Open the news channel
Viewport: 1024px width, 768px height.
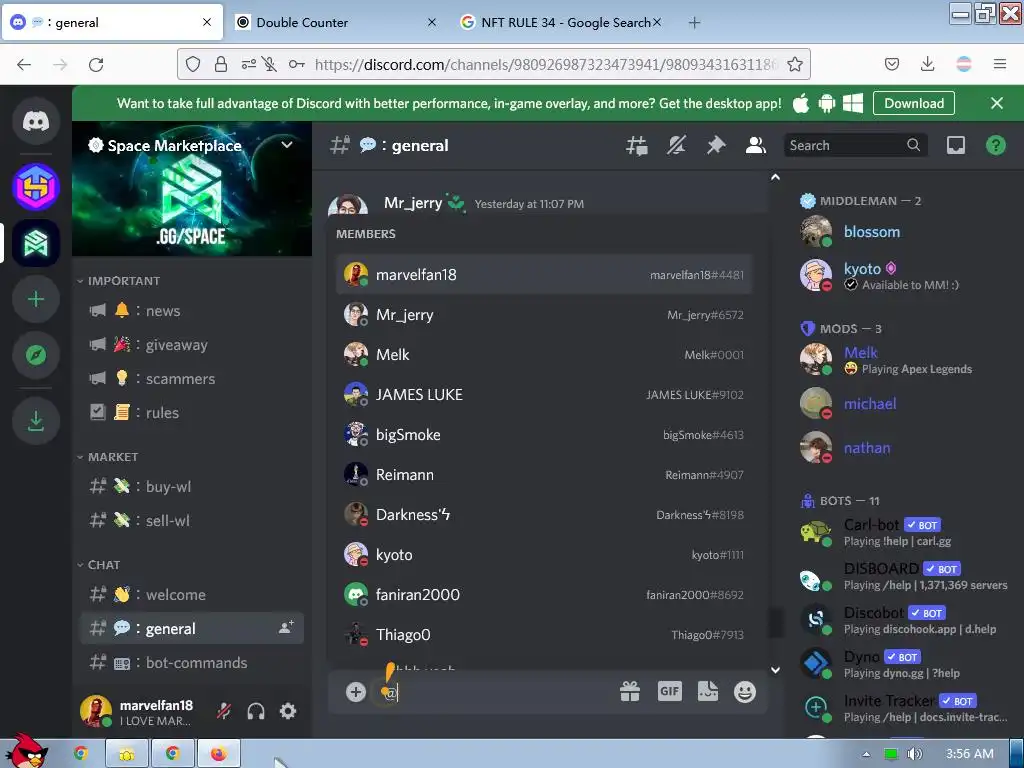191,311
